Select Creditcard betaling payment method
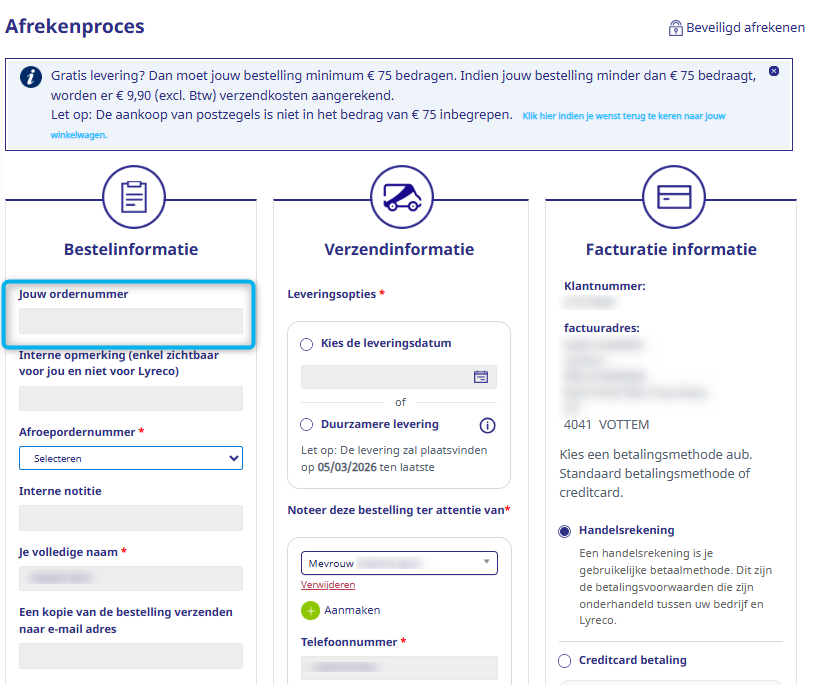 pos(565,661)
